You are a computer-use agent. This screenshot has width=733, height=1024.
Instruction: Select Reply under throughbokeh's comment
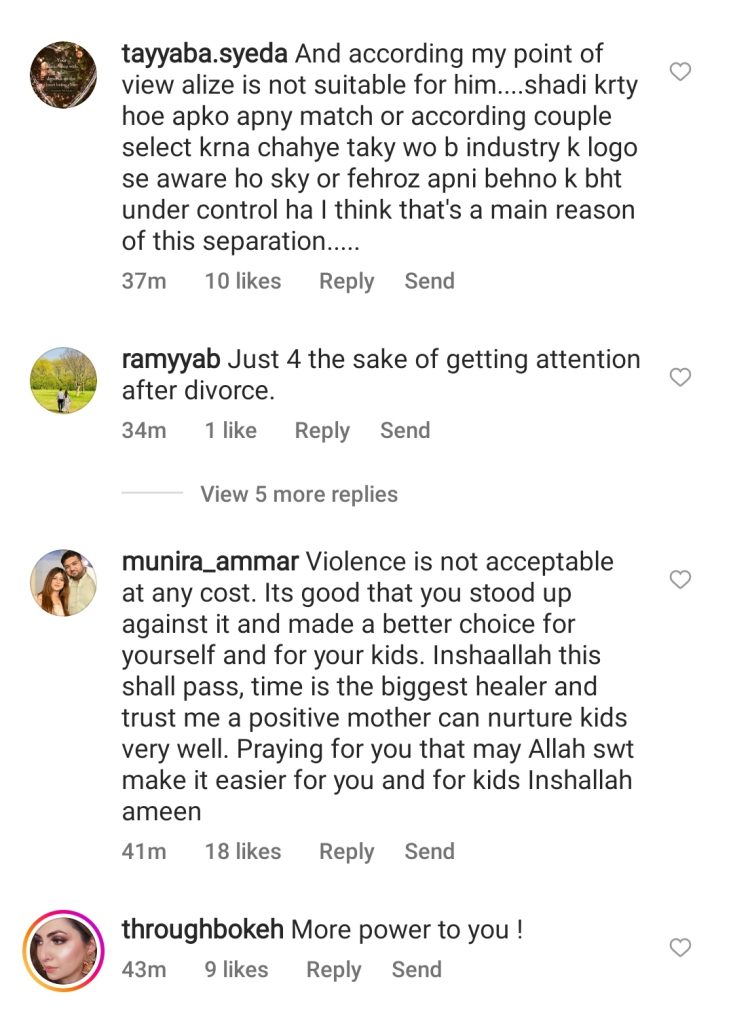(x=333, y=969)
